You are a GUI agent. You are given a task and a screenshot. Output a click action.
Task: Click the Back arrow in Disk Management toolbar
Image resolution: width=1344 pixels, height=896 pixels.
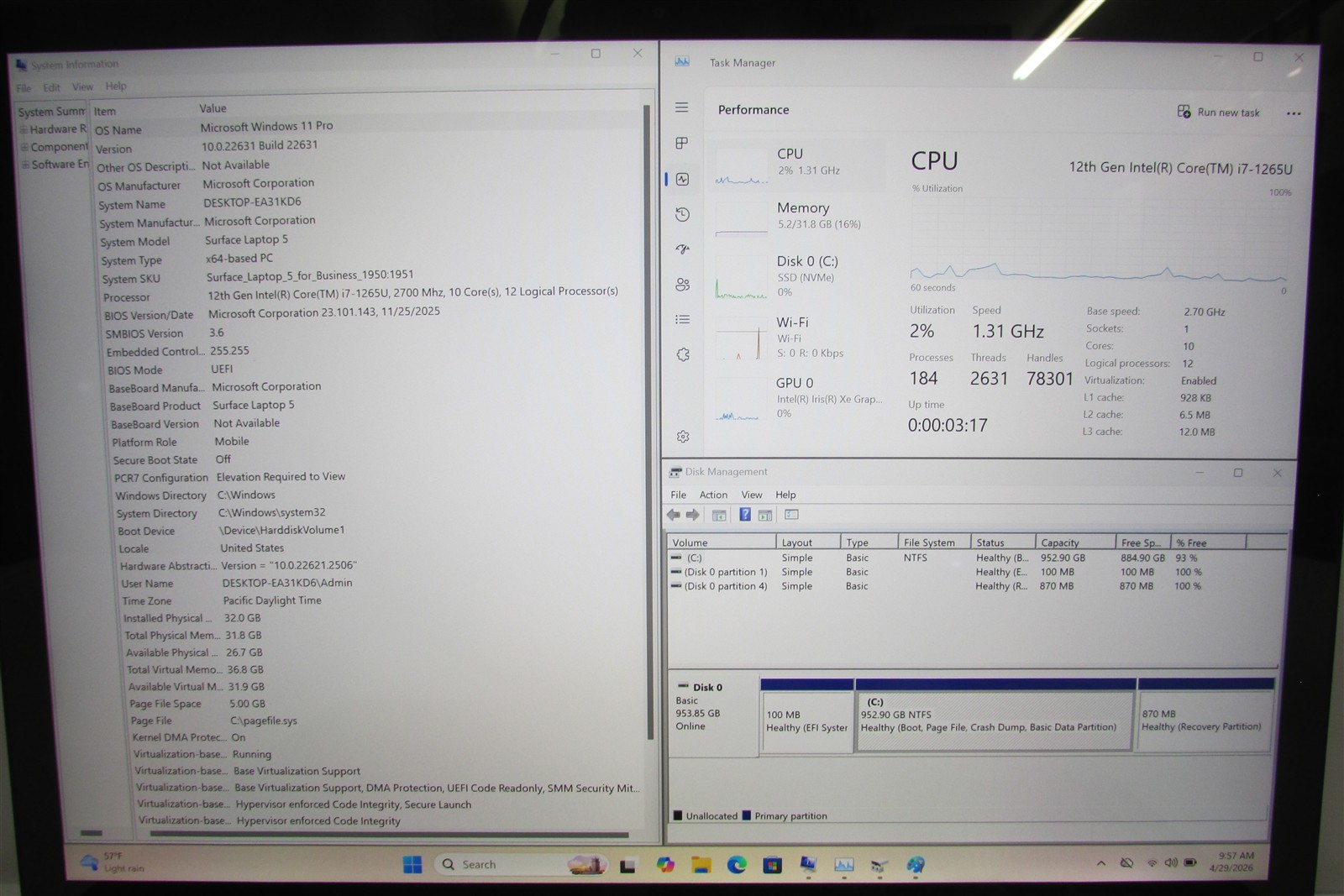click(674, 515)
